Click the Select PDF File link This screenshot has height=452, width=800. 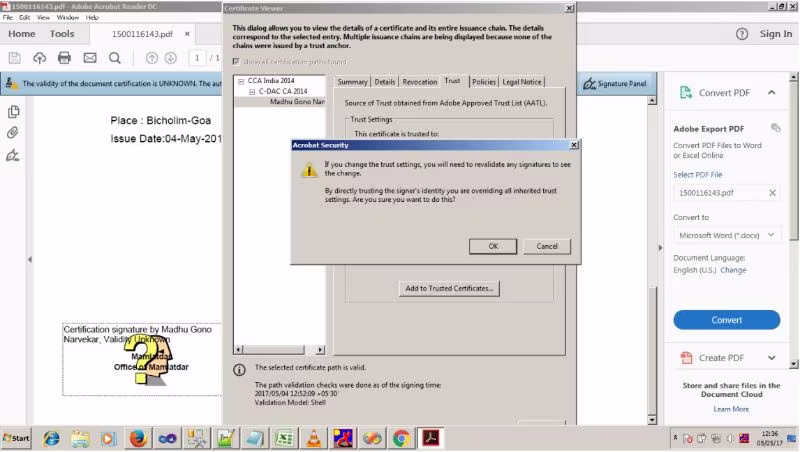point(697,174)
